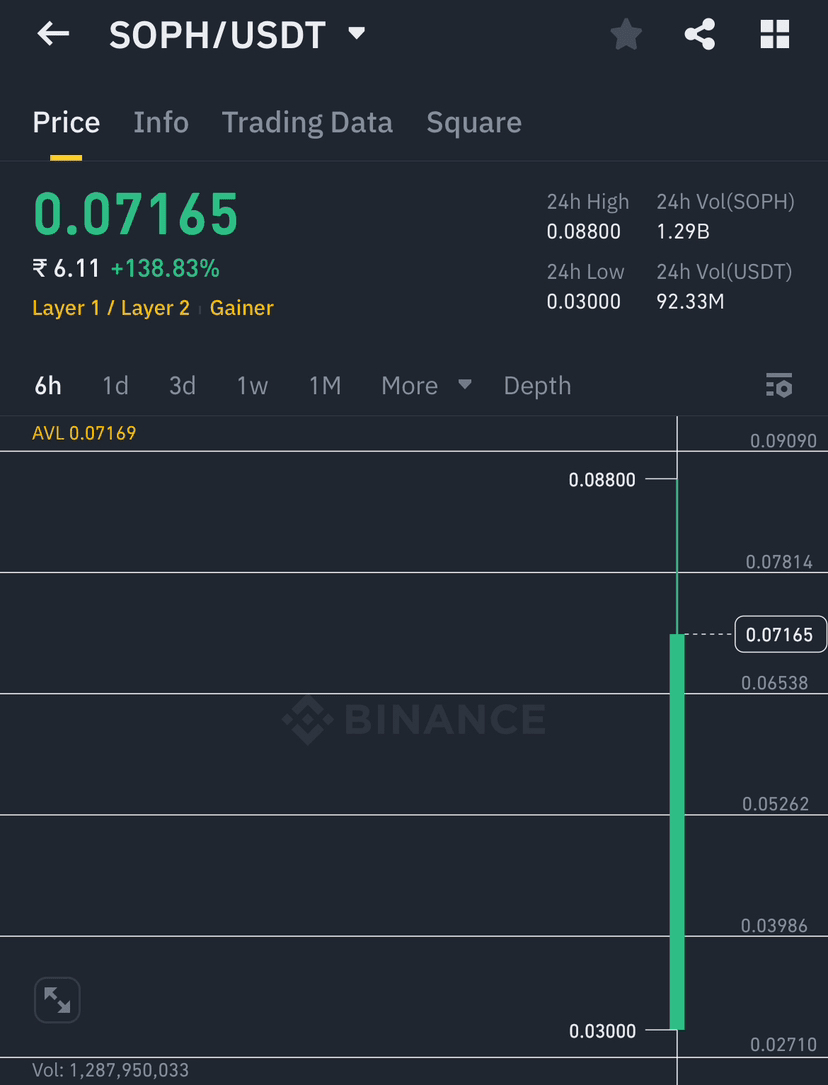Open the Depth chart view

[x=537, y=386]
